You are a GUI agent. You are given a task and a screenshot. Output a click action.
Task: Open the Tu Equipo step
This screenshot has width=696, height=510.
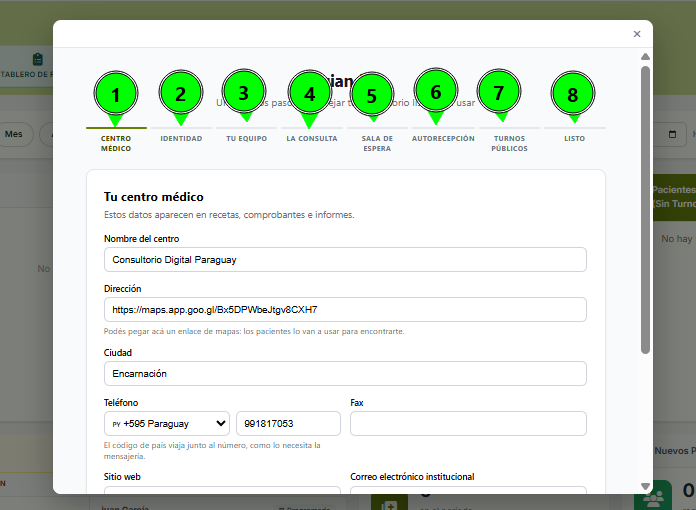click(x=246, y=138)
